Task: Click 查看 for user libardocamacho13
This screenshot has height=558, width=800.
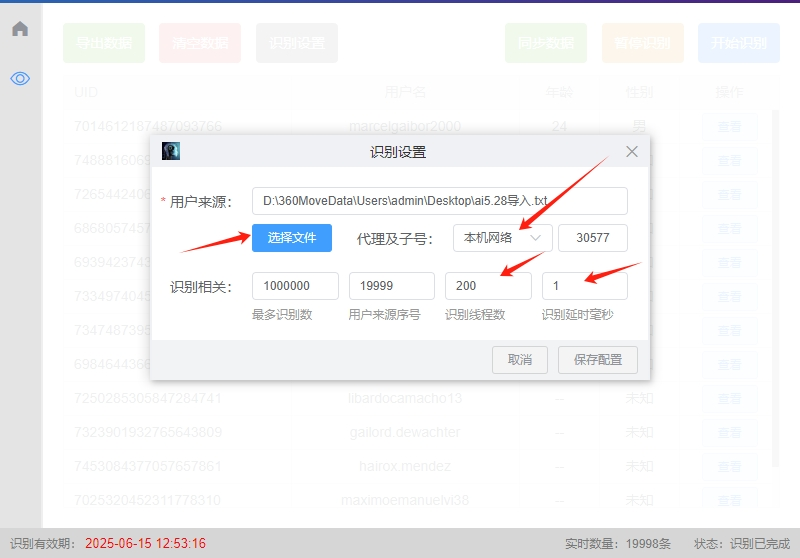Action: (x=730, y=398)
